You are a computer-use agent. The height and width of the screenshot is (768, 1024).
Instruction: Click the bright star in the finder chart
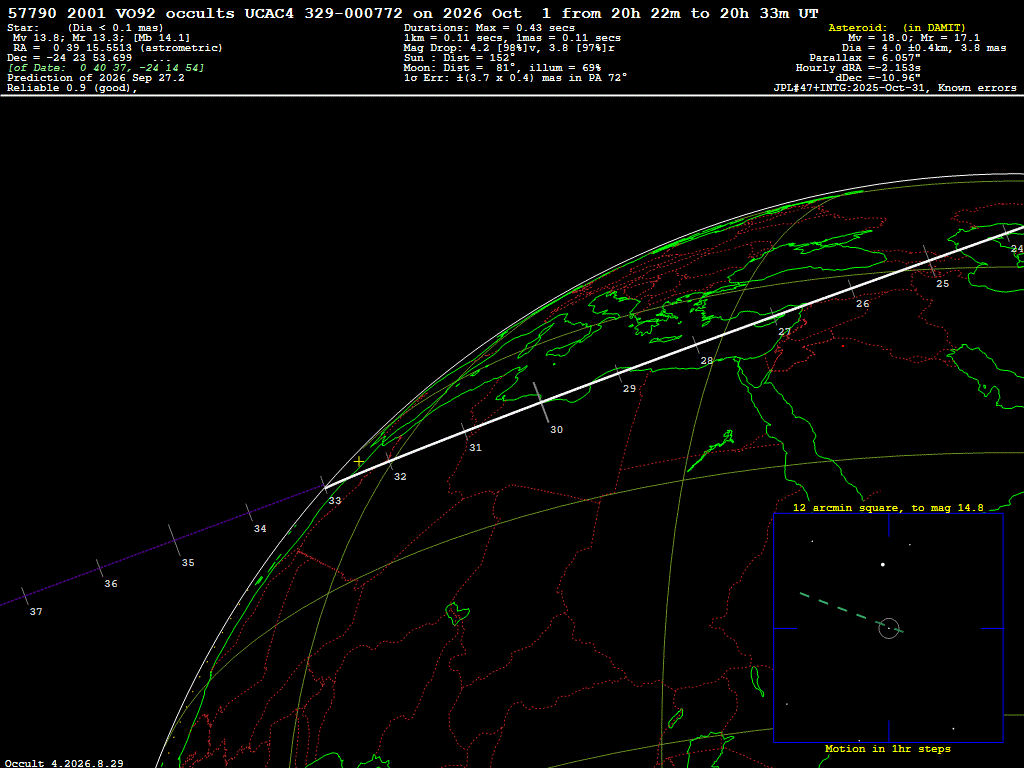point(883,564)
